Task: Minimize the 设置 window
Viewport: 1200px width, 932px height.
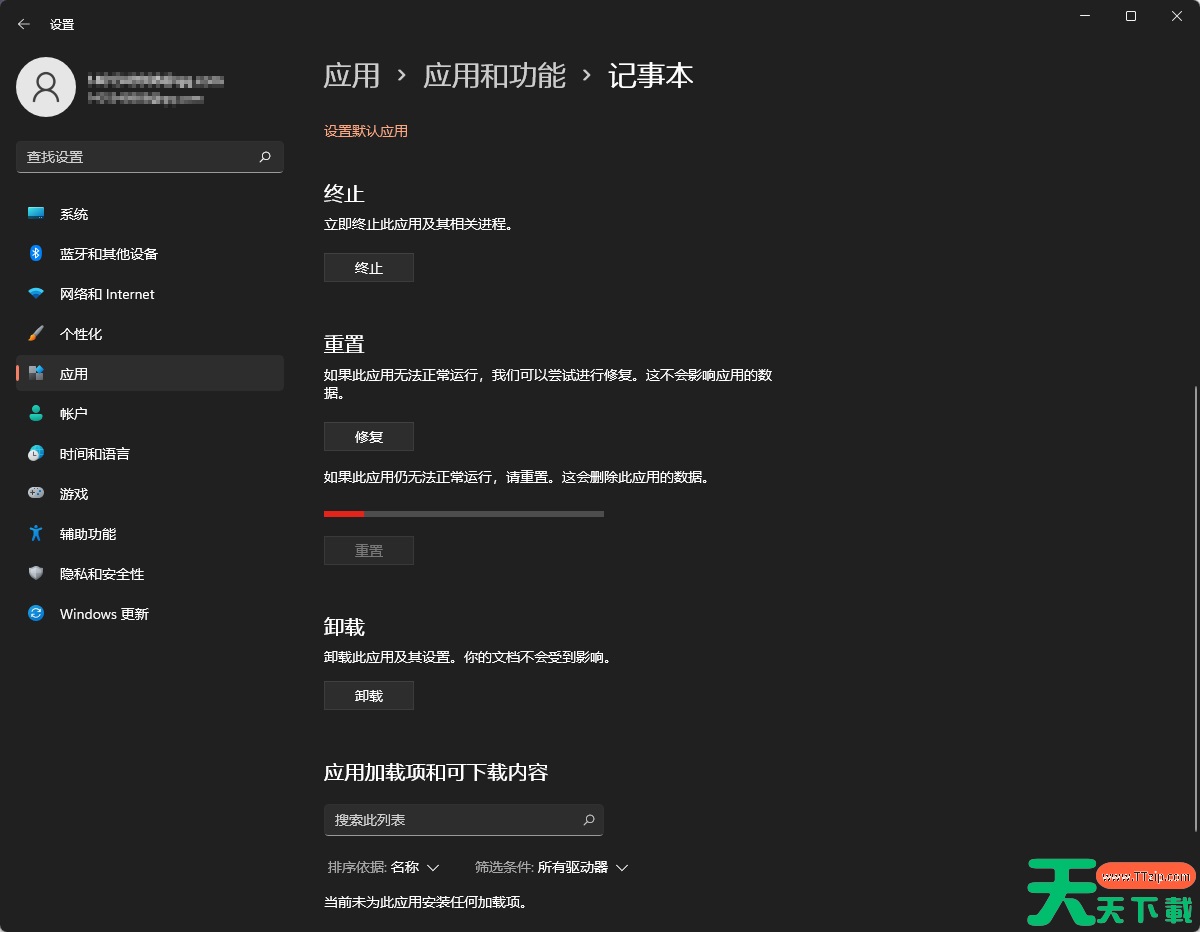Action: tap(1085, 16)
